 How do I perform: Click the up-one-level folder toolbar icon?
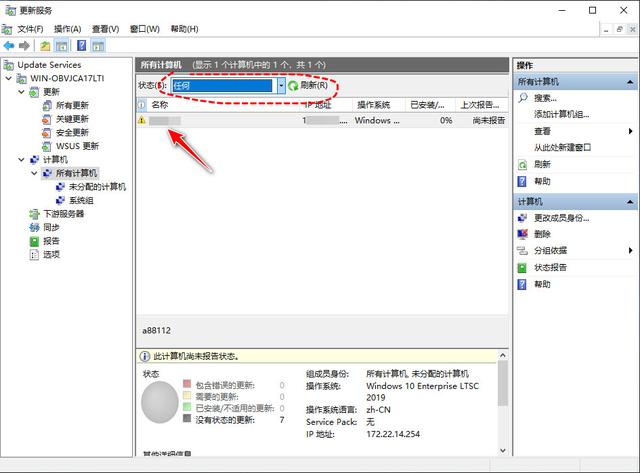point(45,46)
